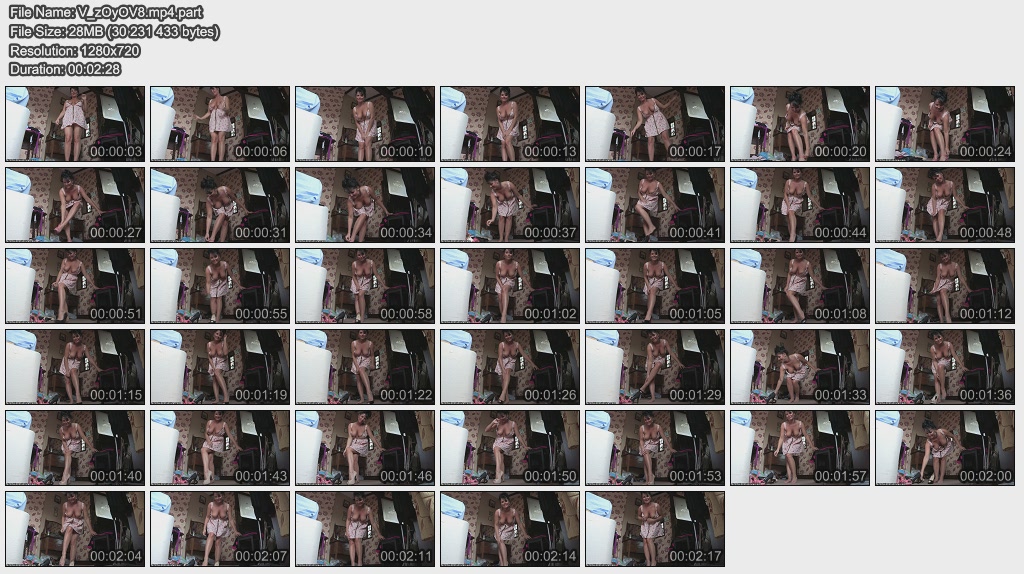Select the last thumbnail at 00:02:17

coord(655,529)
